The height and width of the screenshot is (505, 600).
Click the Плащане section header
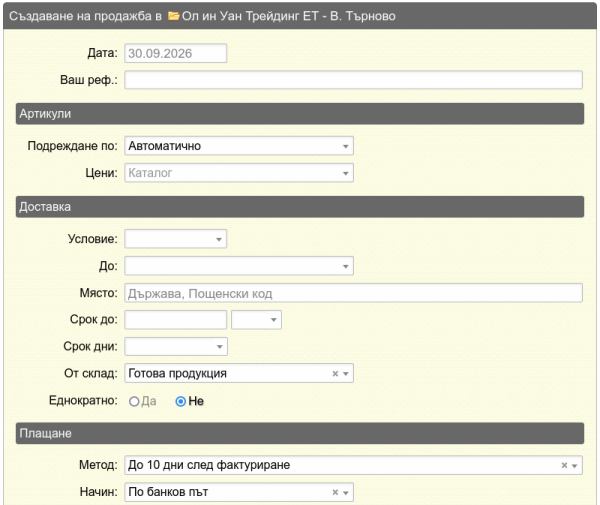[300, 433]
